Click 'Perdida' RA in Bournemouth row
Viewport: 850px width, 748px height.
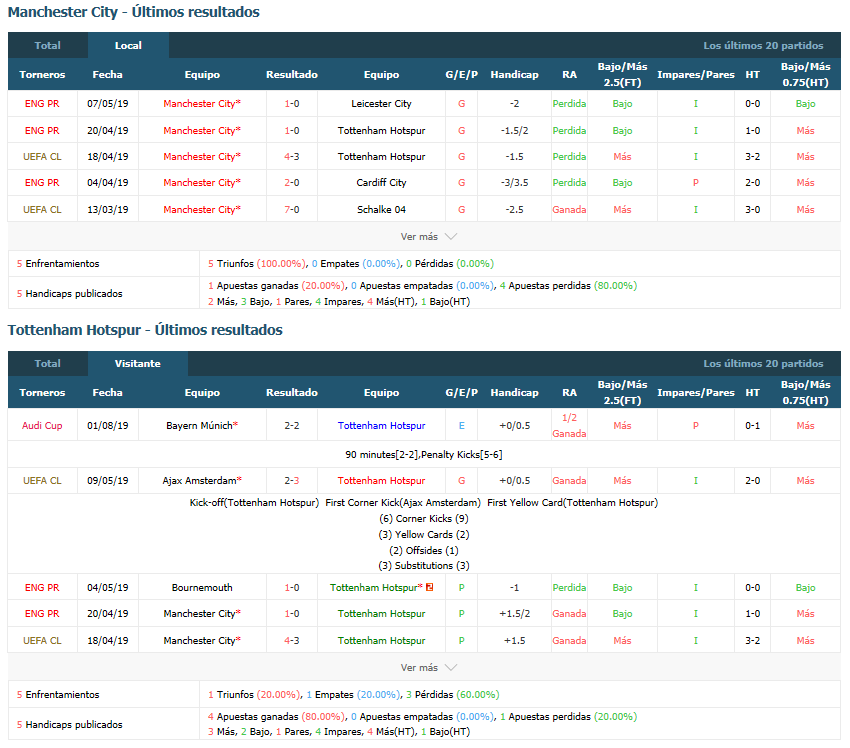[569, 588]
